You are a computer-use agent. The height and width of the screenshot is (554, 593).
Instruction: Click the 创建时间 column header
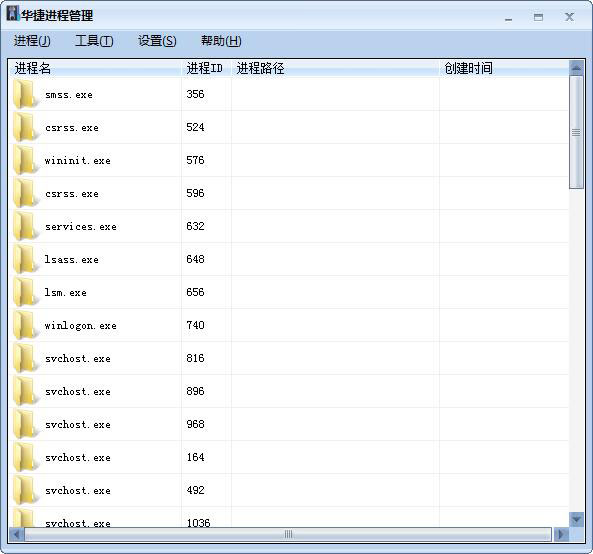(x=504, y=68)
